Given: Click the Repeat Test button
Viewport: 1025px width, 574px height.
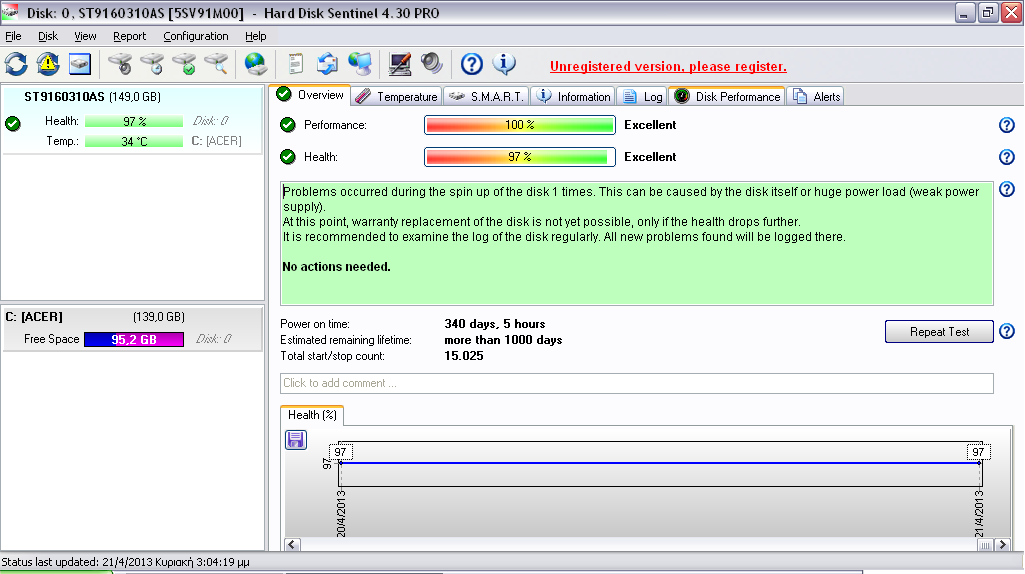Looking at the screenshot, I should [x=939, y=331].
